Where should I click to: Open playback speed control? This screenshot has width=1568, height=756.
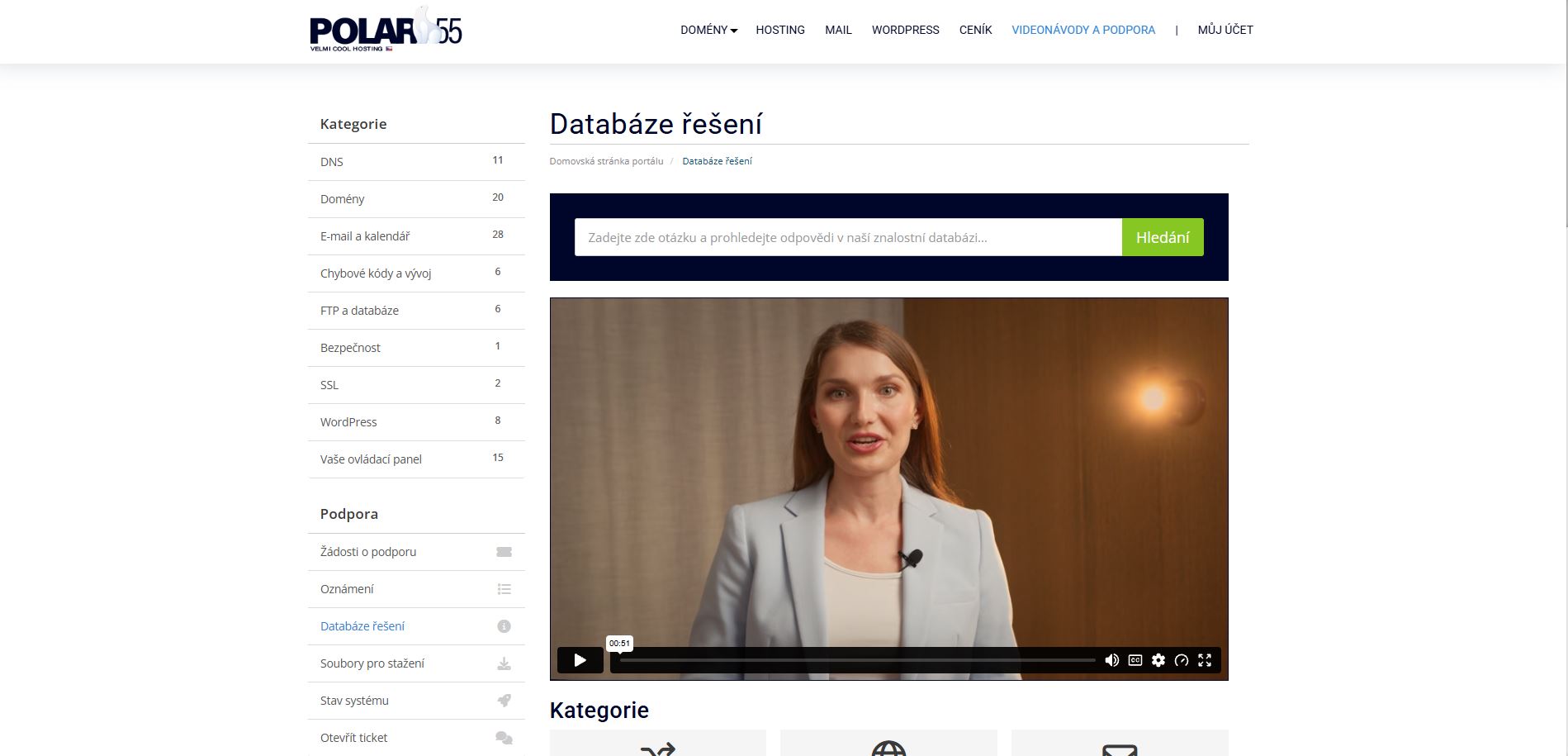1182,660
